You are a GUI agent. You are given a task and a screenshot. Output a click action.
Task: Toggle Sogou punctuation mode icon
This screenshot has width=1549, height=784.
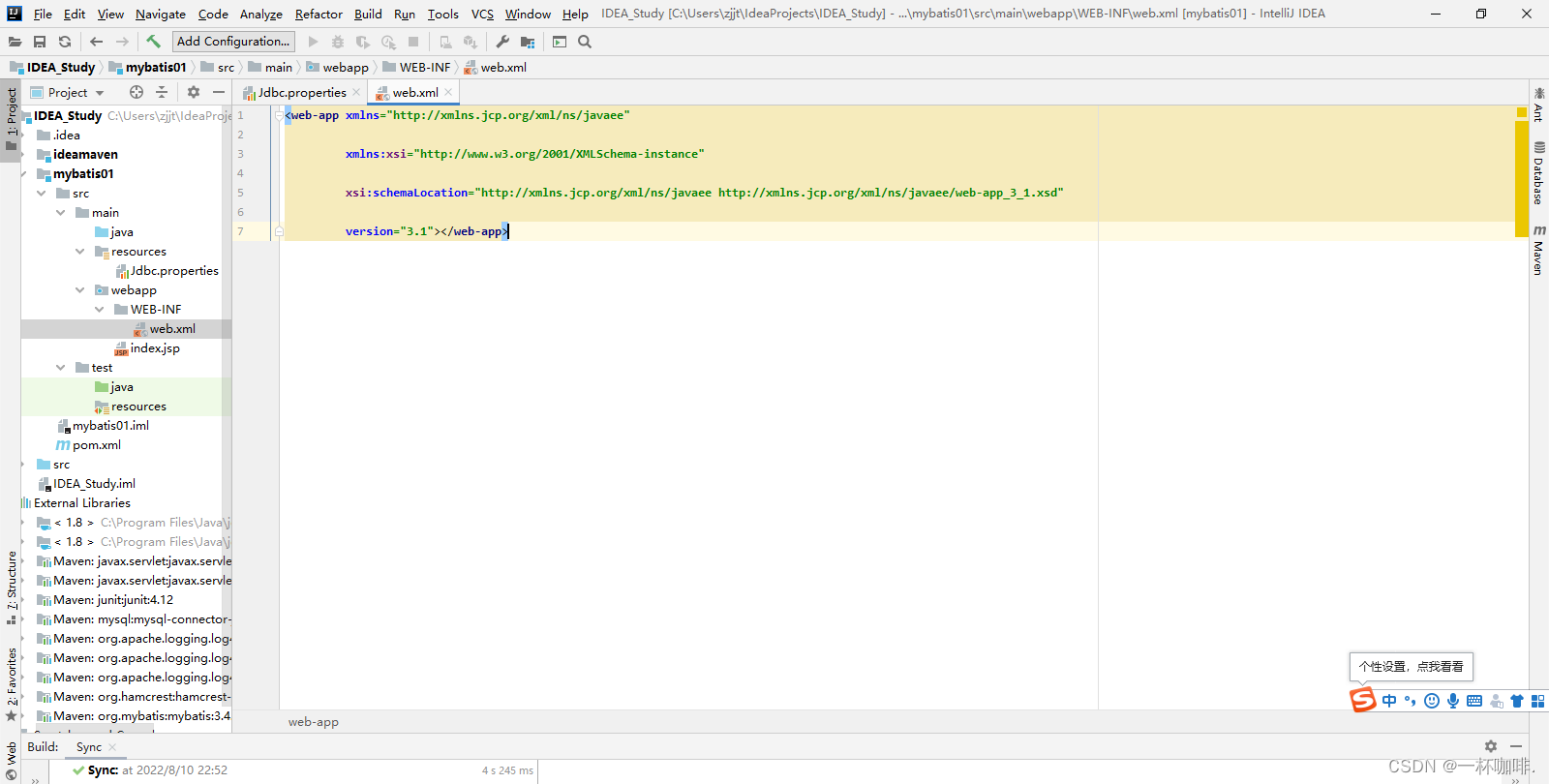coord(1410,701)
